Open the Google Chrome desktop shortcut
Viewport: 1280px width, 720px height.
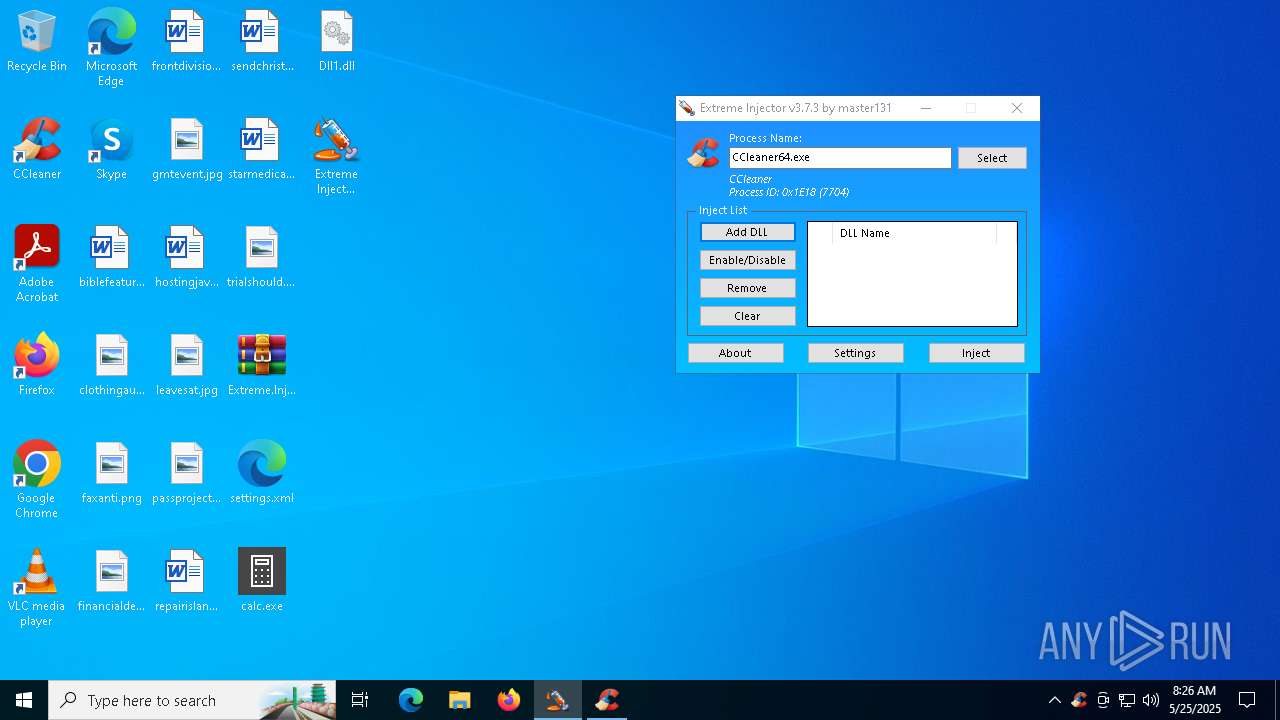(x=37, y=480)
